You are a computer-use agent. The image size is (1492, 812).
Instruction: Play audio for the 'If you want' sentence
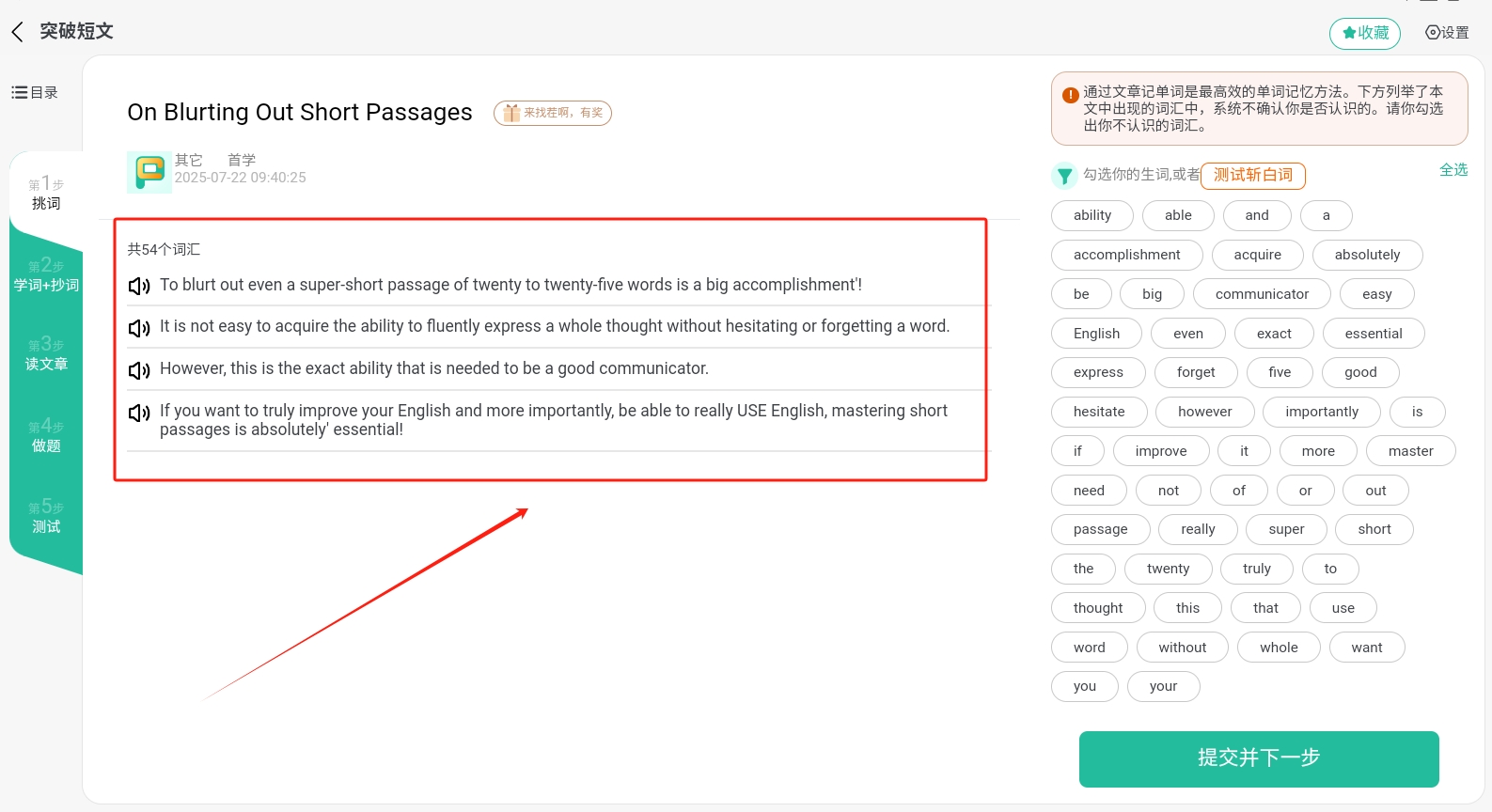tap(139, 413)
